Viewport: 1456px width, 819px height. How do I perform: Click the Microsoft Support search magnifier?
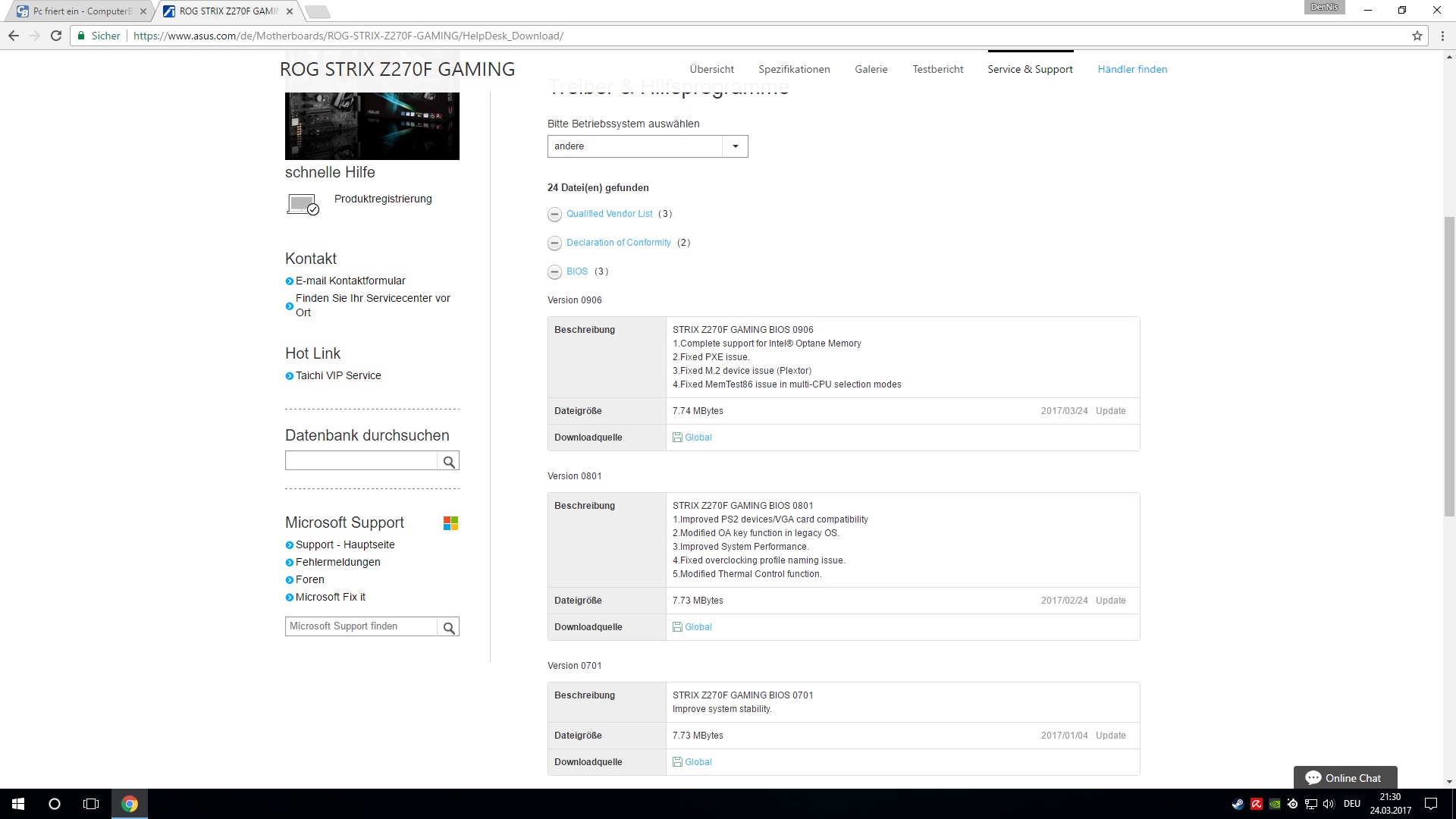(x=449, y=627)
